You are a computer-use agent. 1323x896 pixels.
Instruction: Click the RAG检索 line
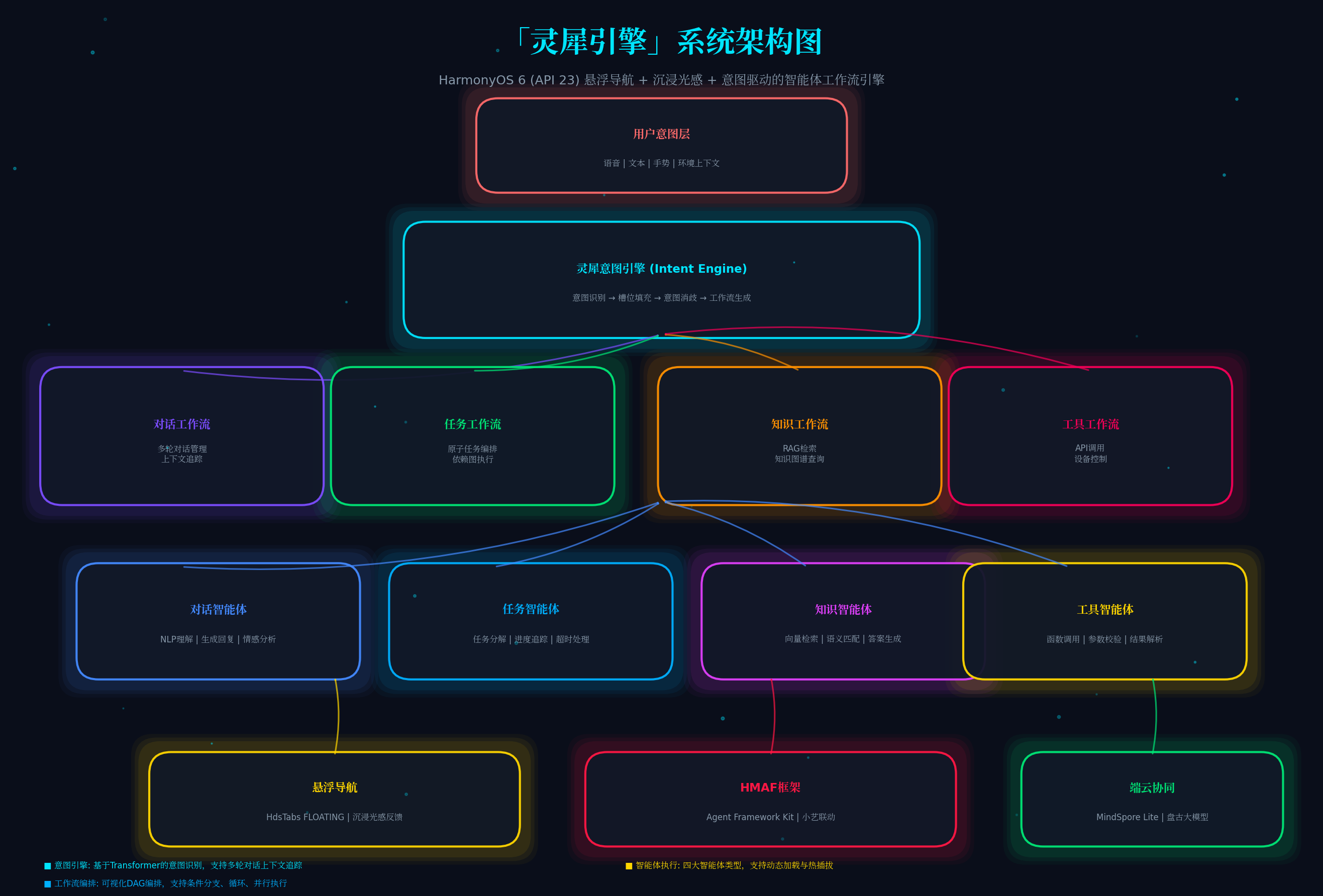tap(799, 449)
